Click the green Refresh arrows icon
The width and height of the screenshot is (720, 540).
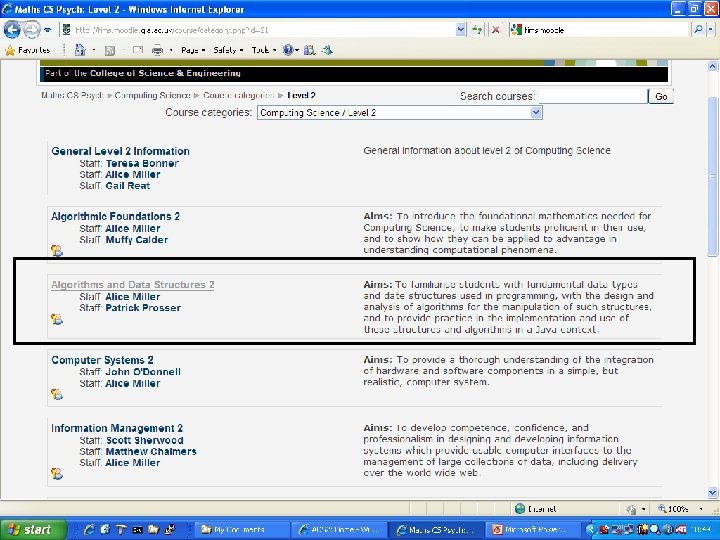477,30
